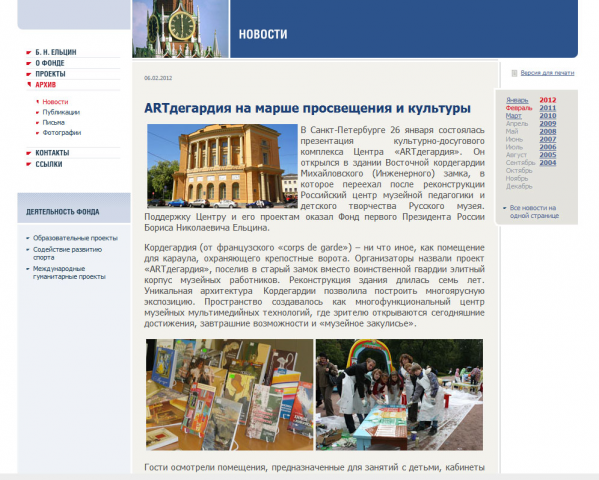This screenshot has width=599, height=480.
Task: Click the photo of children painting outdoors
Action: pos(399,394)
